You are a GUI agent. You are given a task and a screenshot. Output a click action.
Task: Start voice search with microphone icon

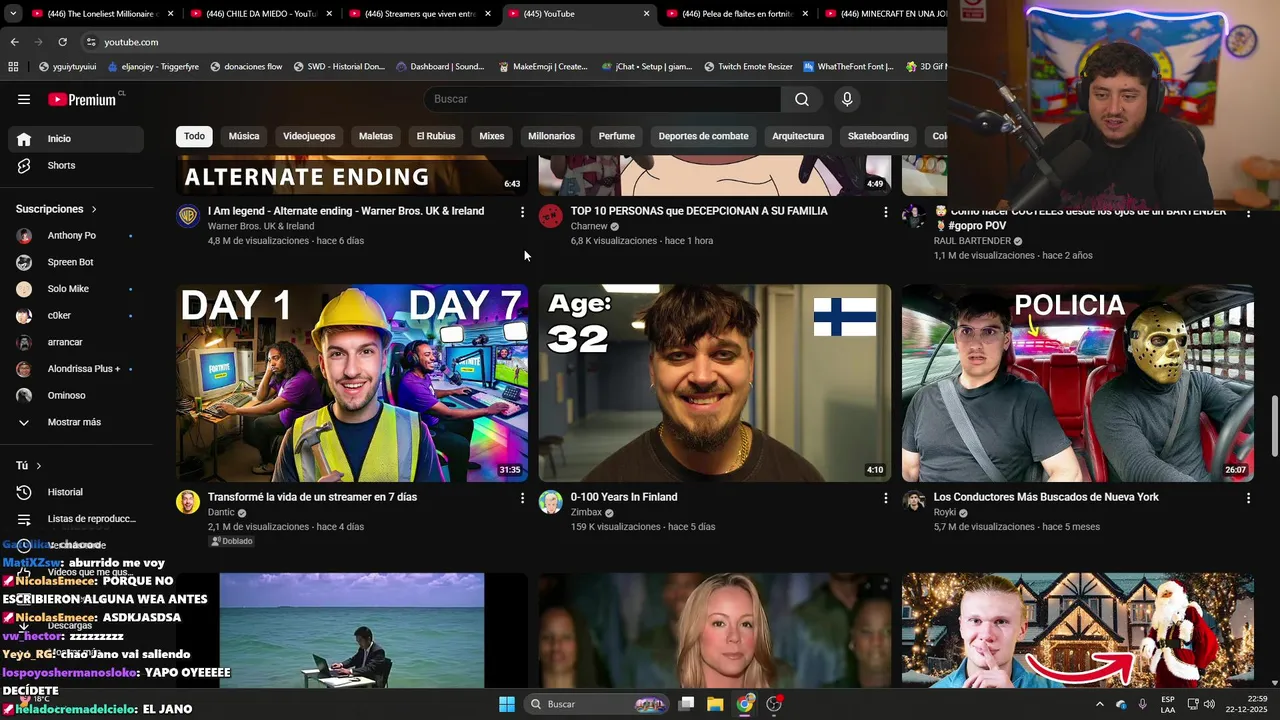(x=847, y=99)
